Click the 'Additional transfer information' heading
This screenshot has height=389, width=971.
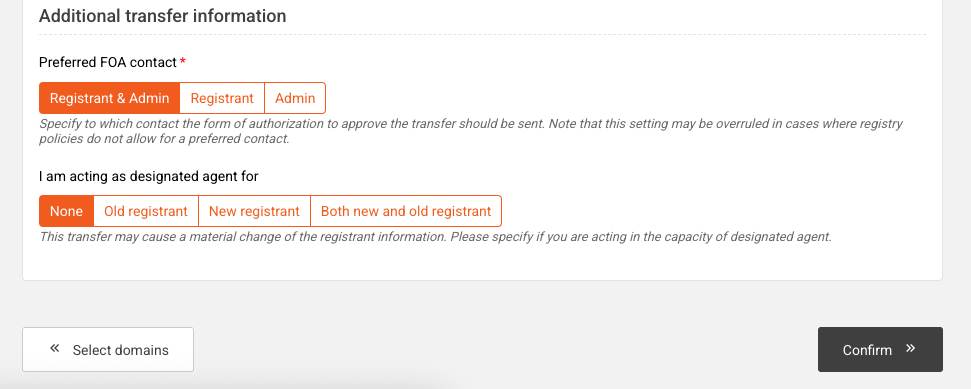(x=162, y=16)
